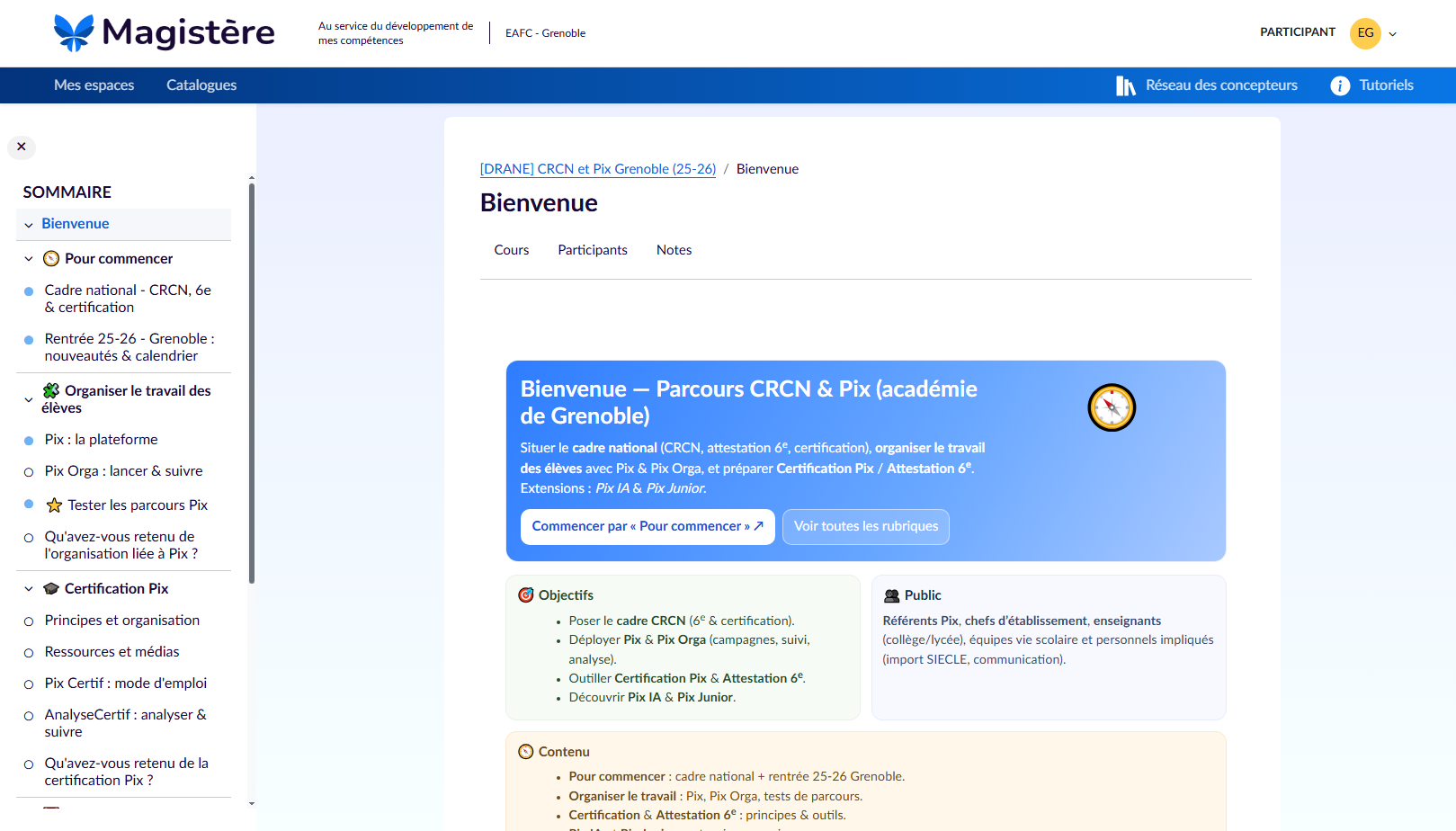Image resolution: width=1456 pixels, height=831 pixels.
Task: Toggle completion circle for organisation liée à Pix
Action: click(x=29, y=538)
